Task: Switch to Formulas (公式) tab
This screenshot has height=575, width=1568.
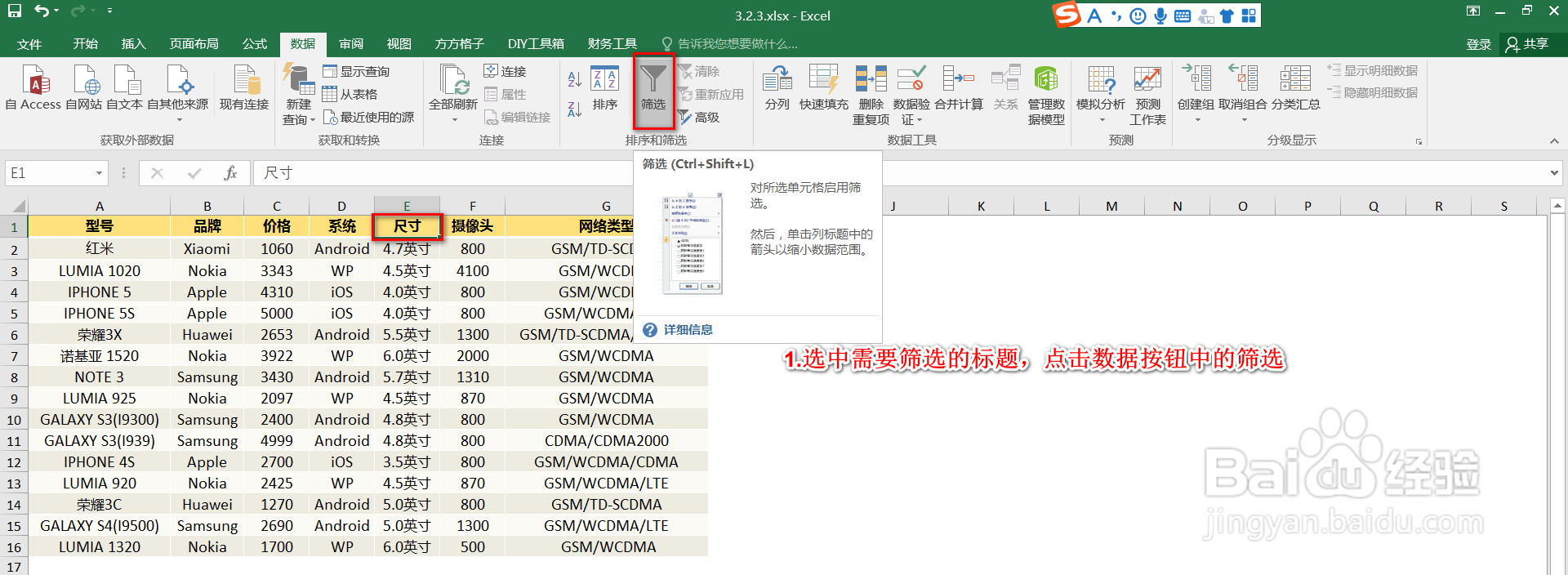Action: click(x=255, y=44)
